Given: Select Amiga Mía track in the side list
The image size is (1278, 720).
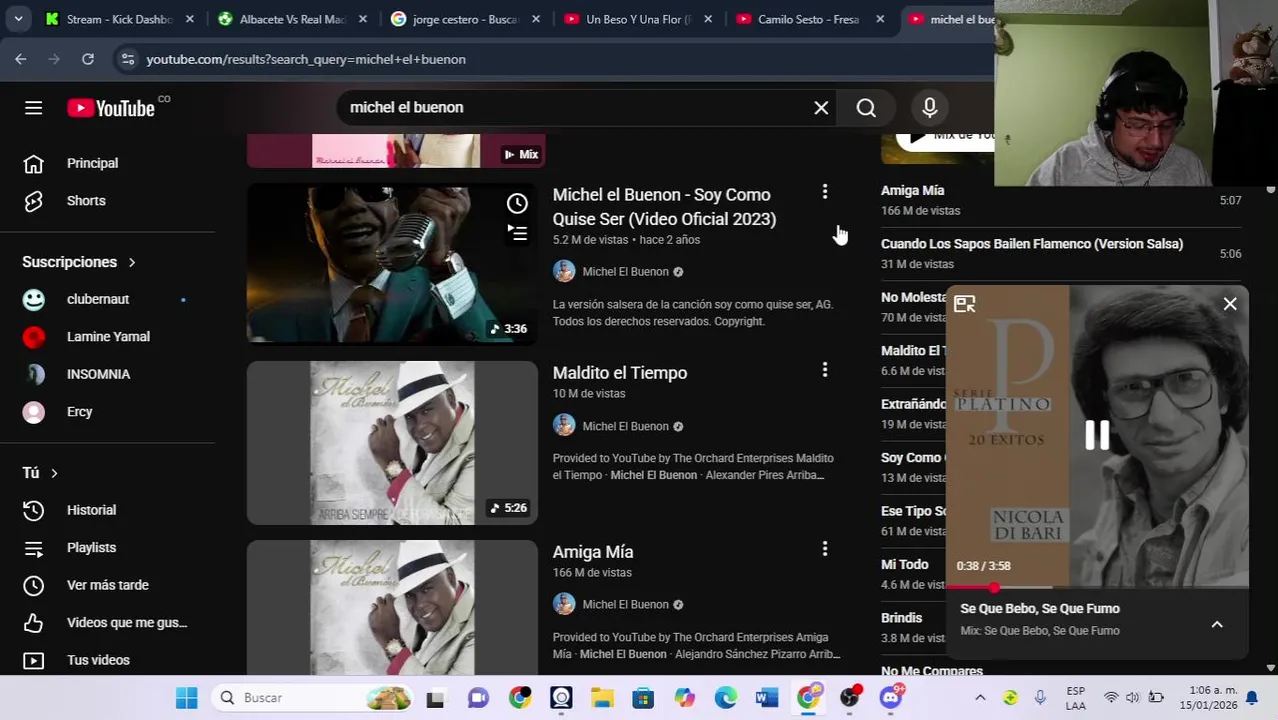Looking at the screenshot, I should tap(912, 190).
